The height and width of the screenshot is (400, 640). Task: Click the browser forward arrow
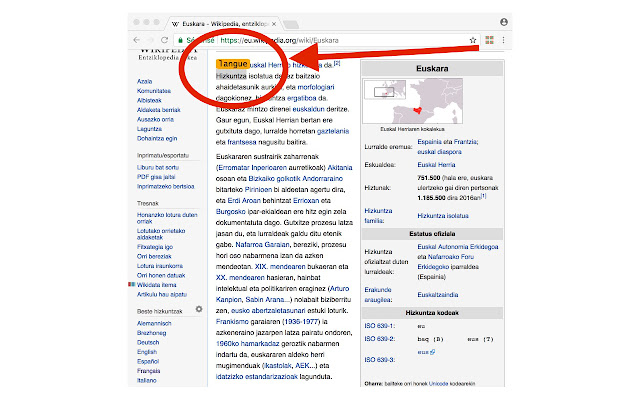[x=151, y=40]
